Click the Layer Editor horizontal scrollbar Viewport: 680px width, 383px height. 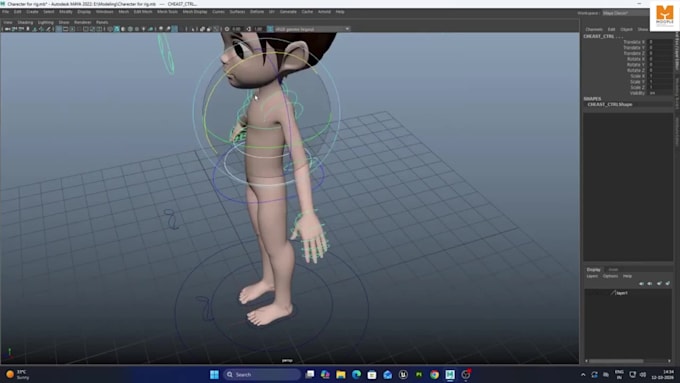pyautogui.click(x=616, y=361)
